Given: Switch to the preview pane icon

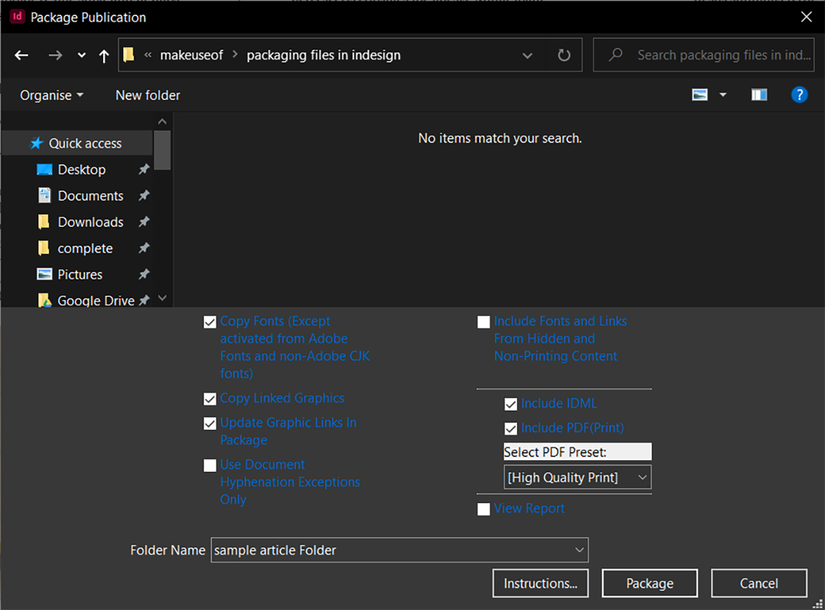Looking at the screenshot, I should [x=759, y=94].
